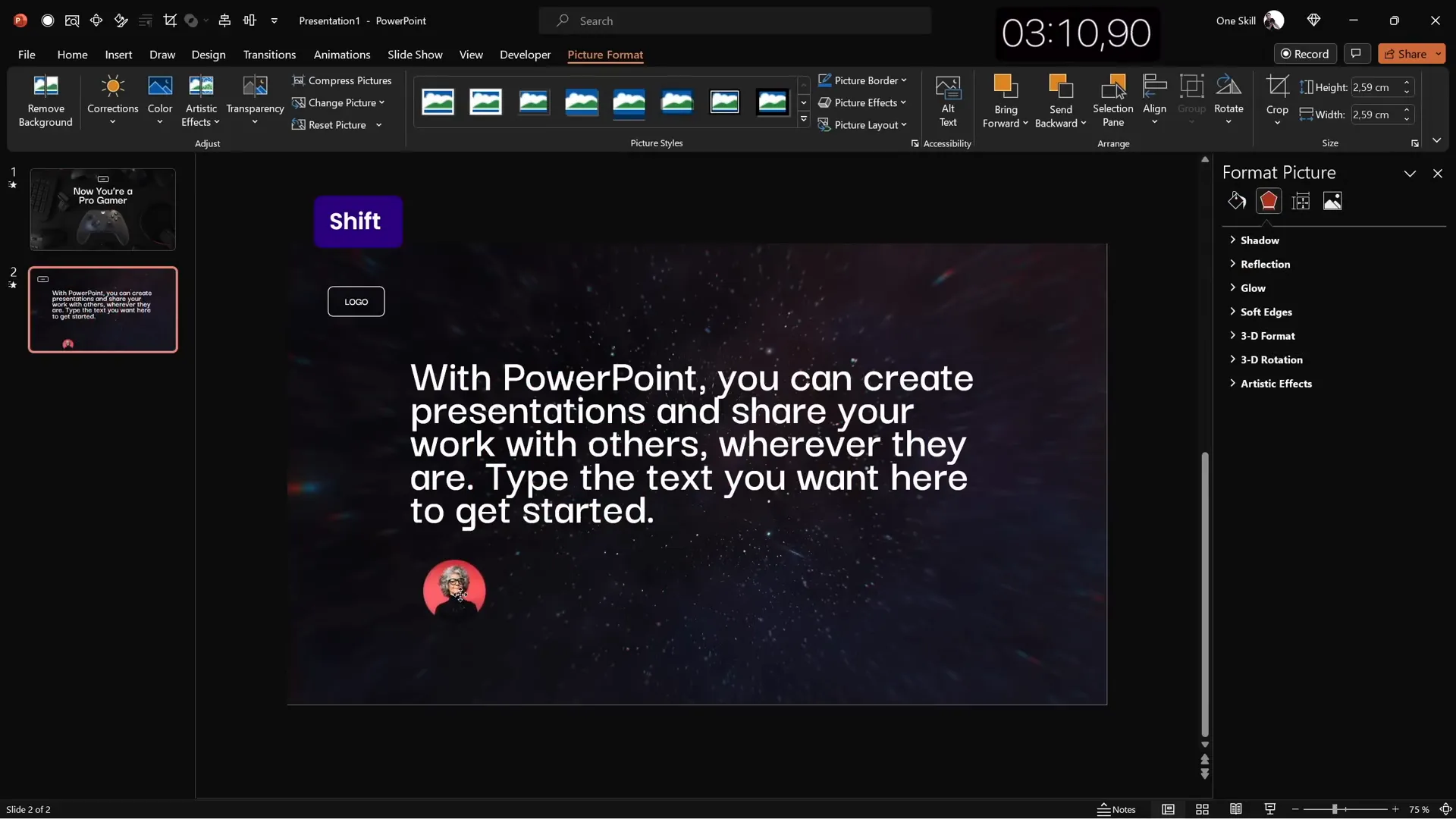
Task: Switch to the Insert tab
Action: click(118, 55)
